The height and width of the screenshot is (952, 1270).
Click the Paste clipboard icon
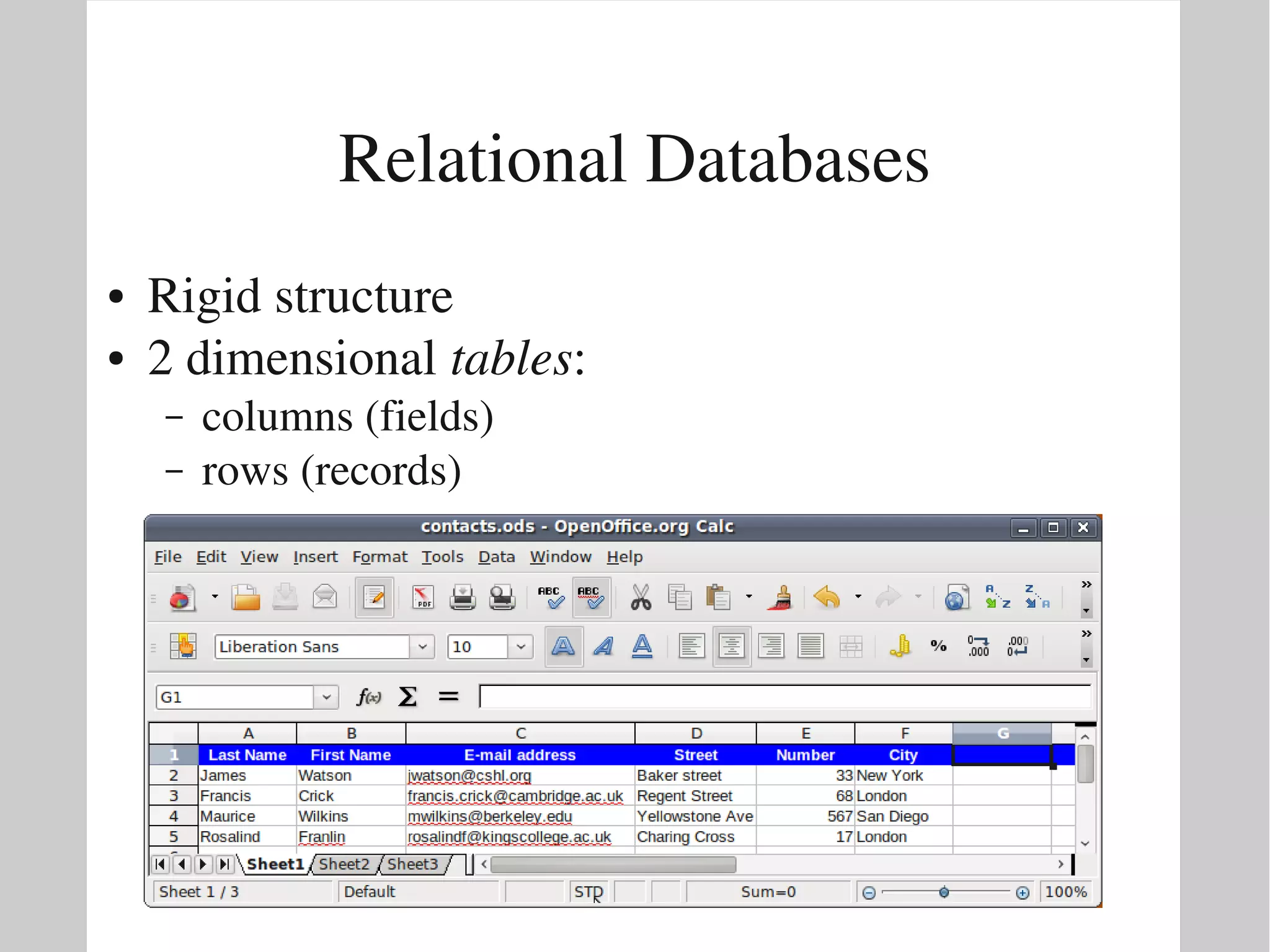pyautogui.click(x=719, y=598)
